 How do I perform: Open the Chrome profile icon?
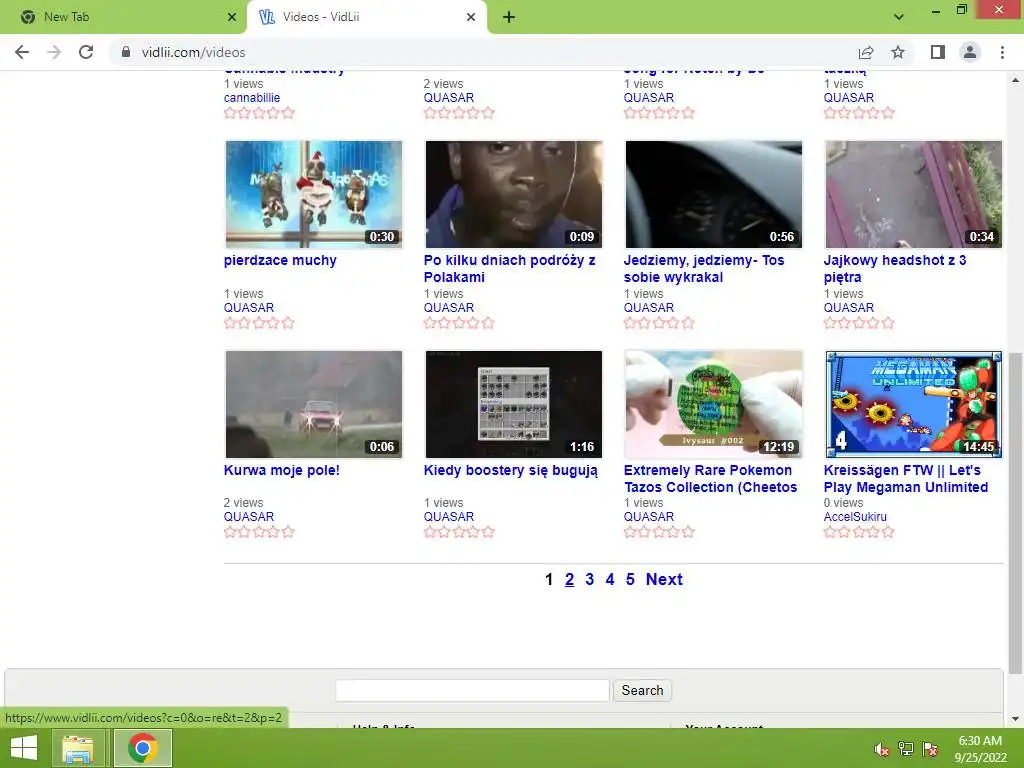(x=970, y=52)
